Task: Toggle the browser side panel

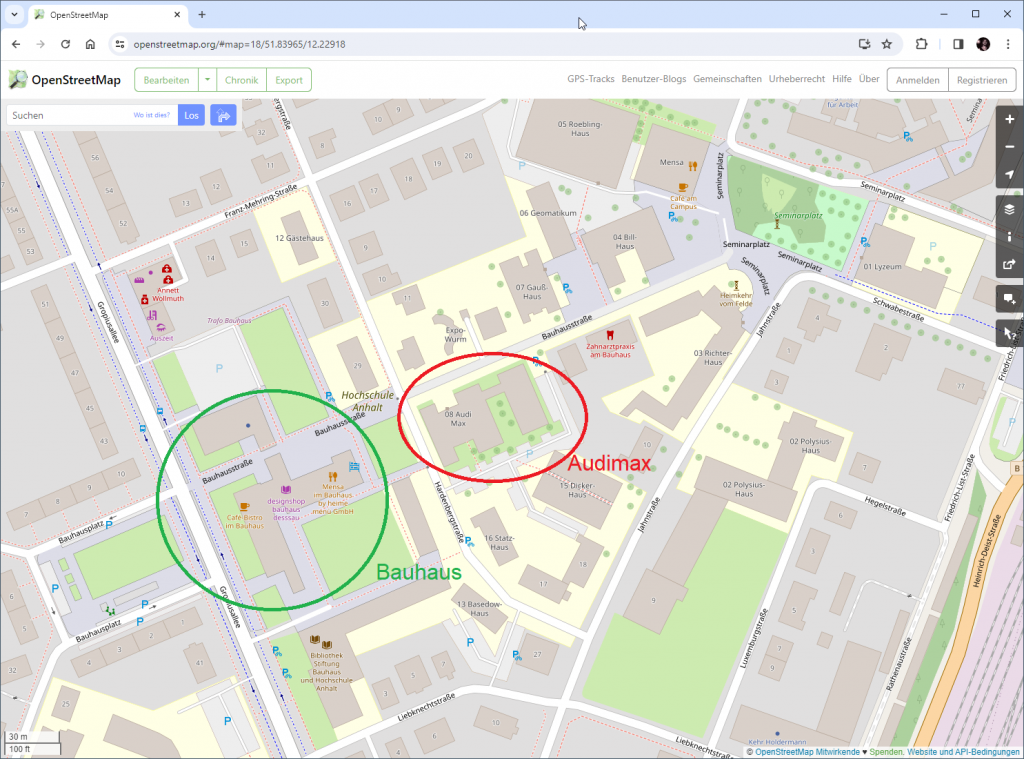Action: 958,44
